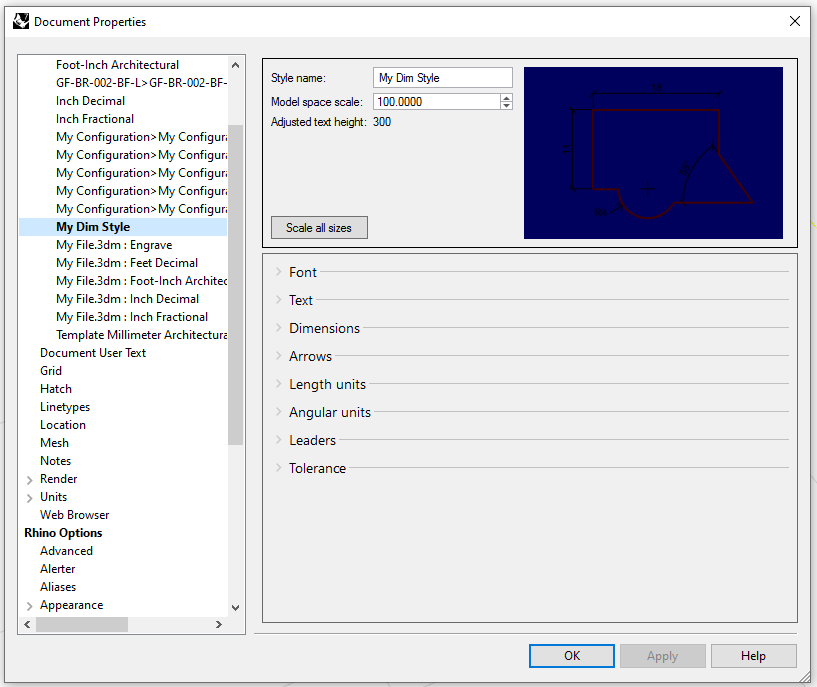Click the Help button
Screen dimensions: 817x687
click(753, 656)
